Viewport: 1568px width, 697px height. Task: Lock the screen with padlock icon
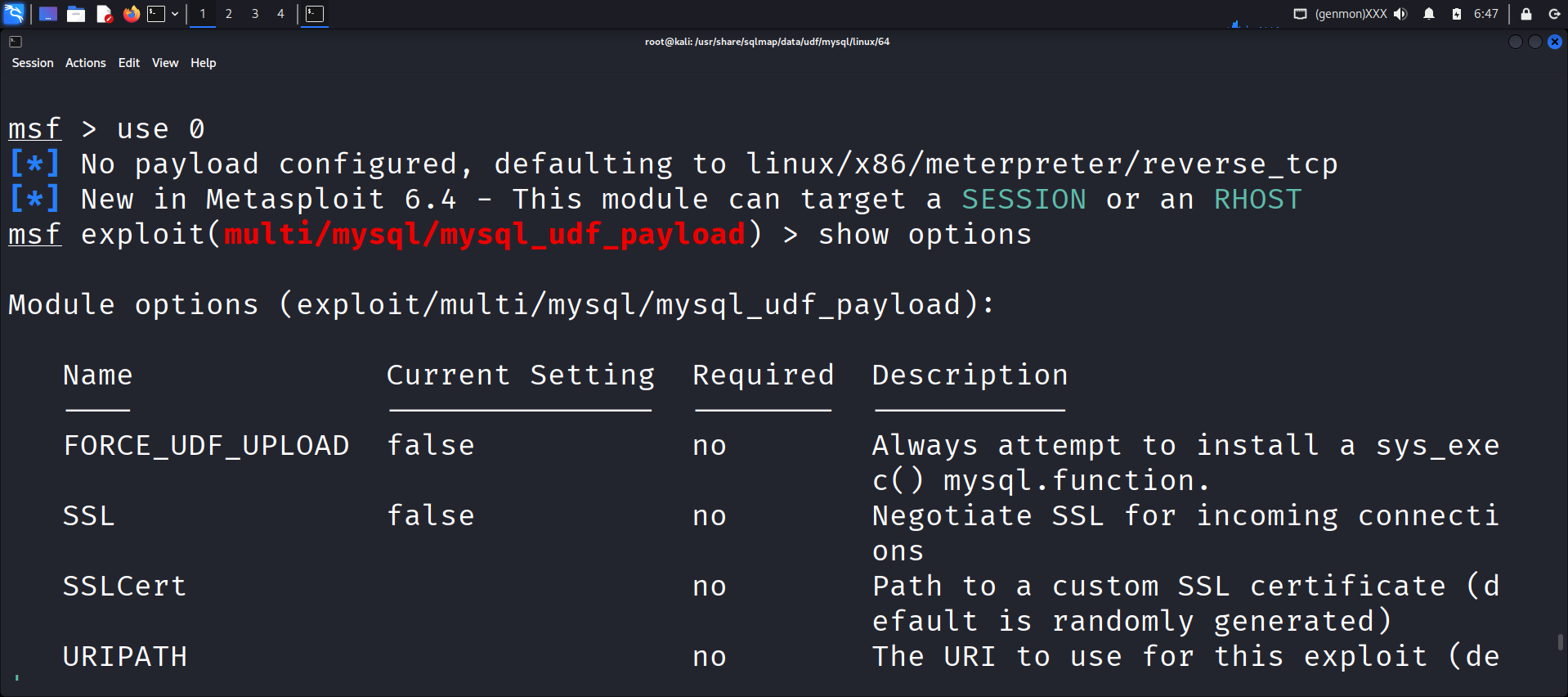1526,14
